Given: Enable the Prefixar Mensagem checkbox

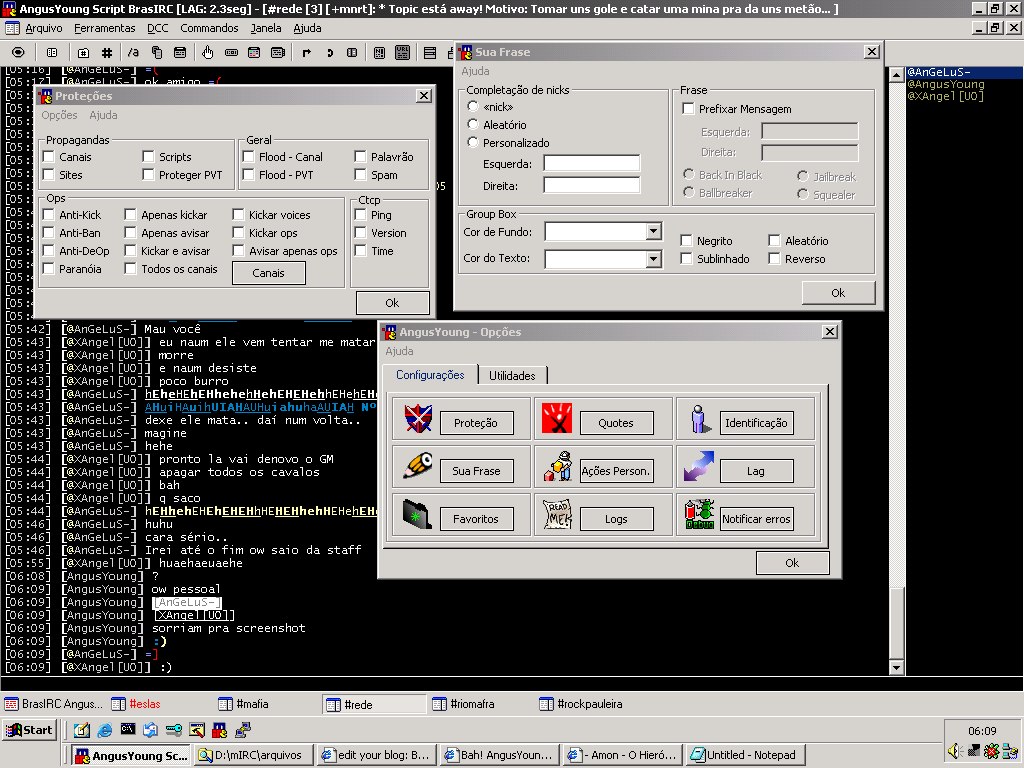Looking at the screenshot, I should click(x=688, y=109).
